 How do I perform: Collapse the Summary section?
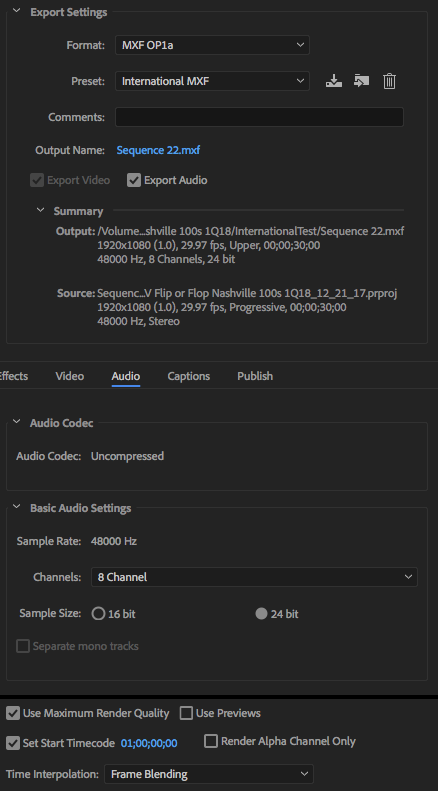coord(40,210)
